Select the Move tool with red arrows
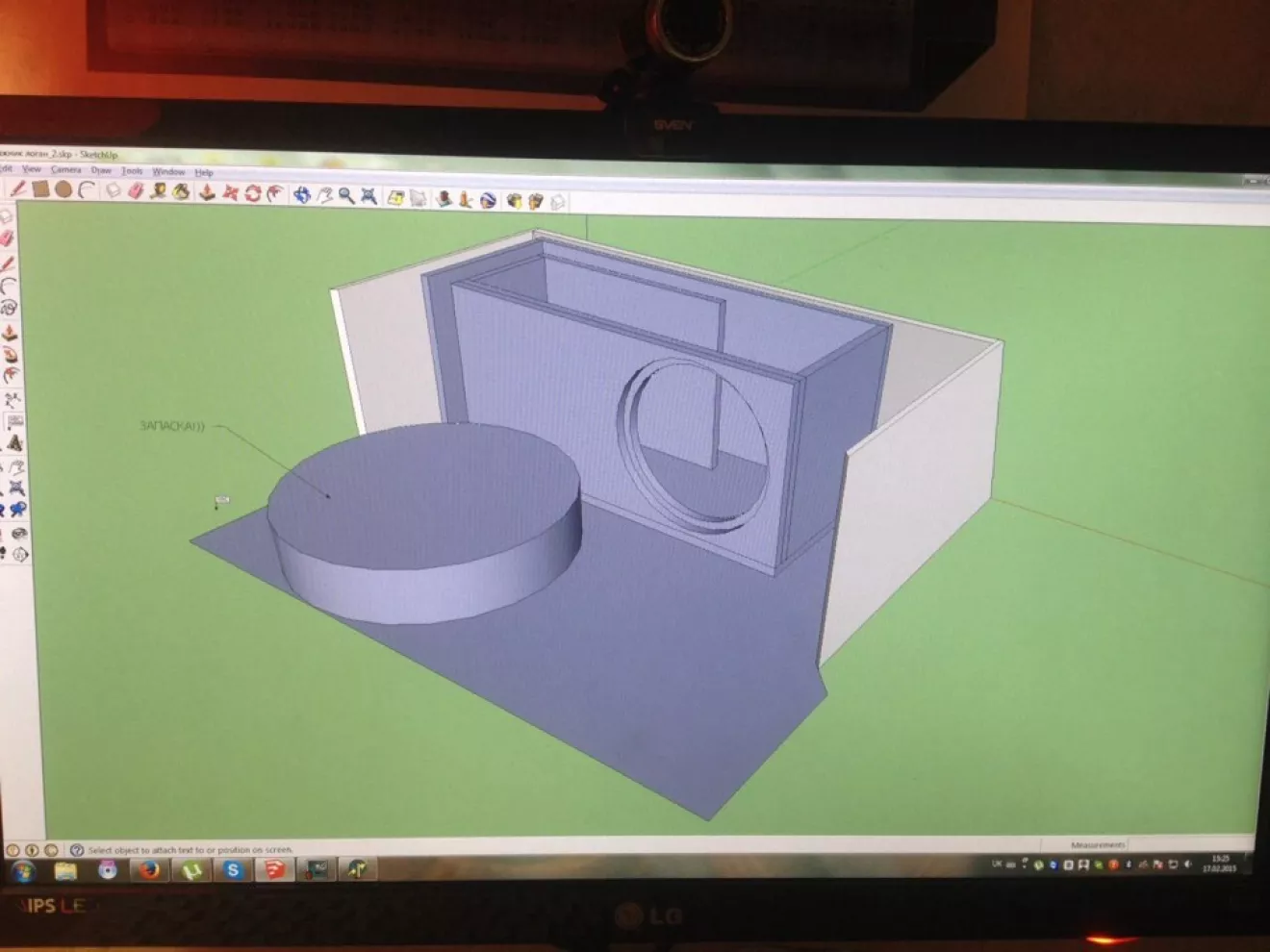Viewport: 1270px width, 952px height. coord(230,193)
